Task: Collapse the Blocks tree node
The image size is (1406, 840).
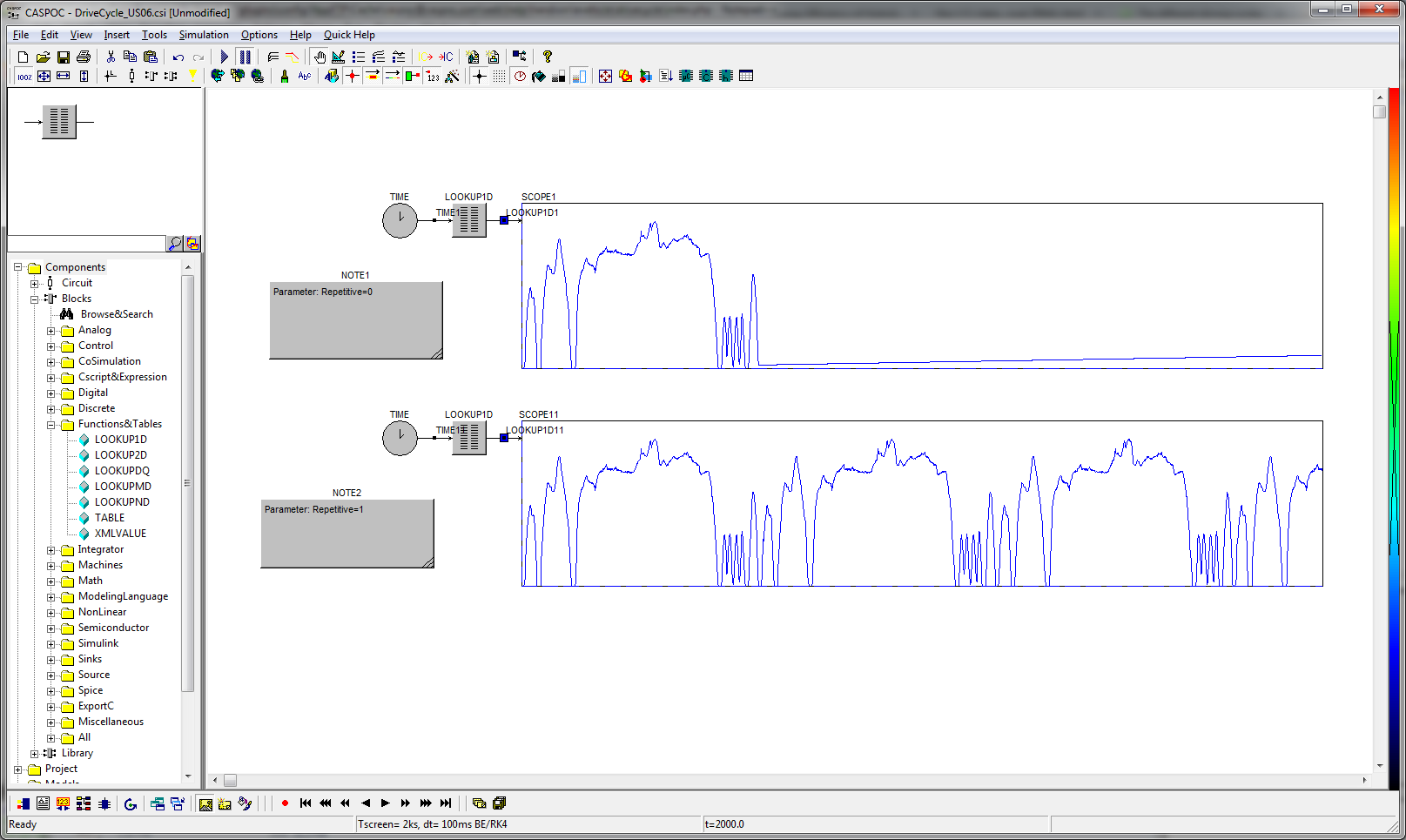Action: (x=34, y=299)
